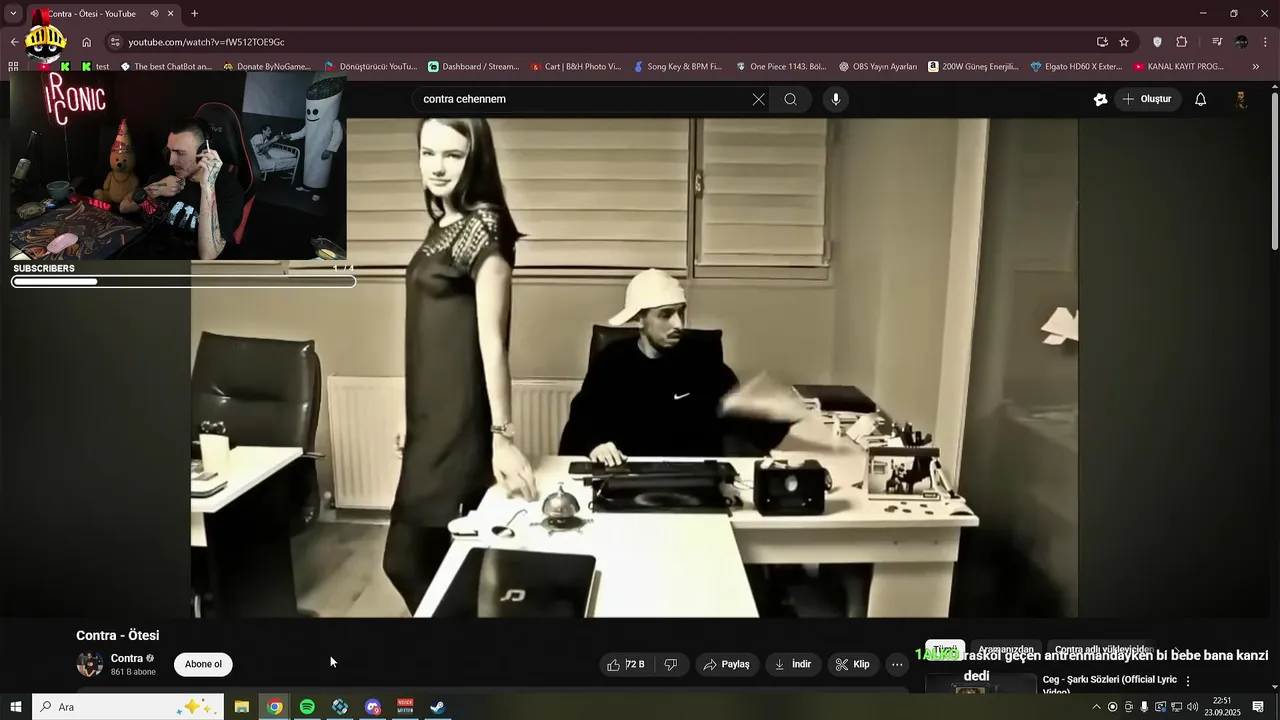The height and width of the screenshot is (720, 1280).
Task: Open options for Ceg - Şarkı Sözleri video
Action: tap(1188, 680)
